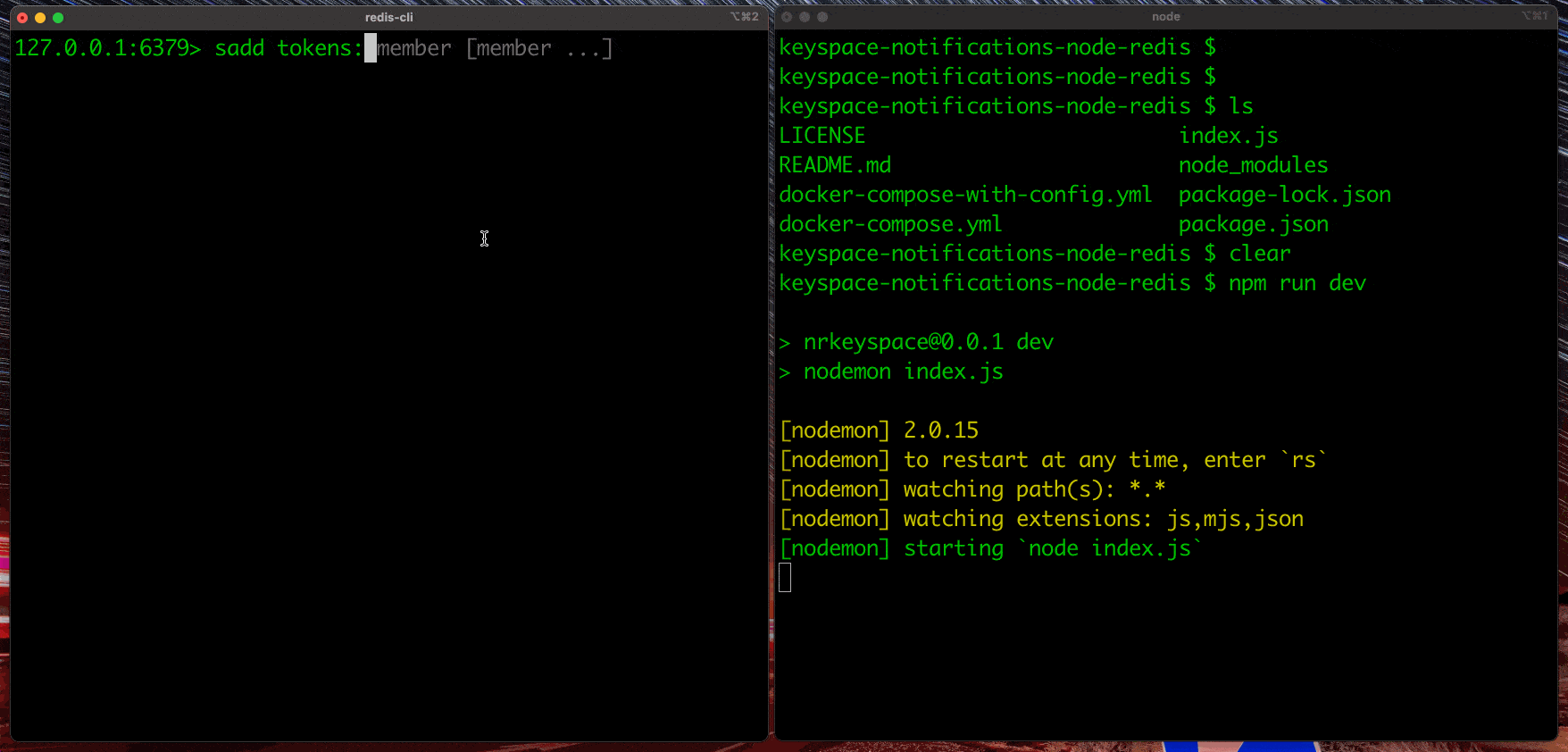Click the 127.0.0.1:6379> prompt in redis-cli
This screenshot has height=752, width=1568.
click(108, 48)
